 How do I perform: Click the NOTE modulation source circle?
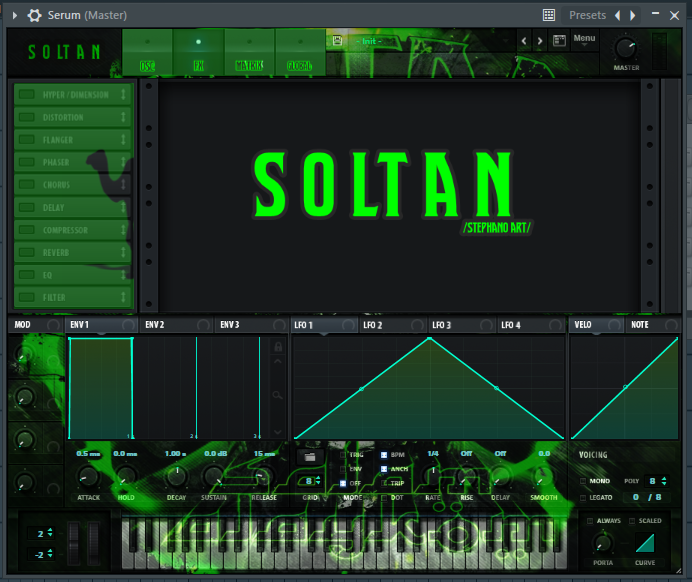tap(671, 325)
